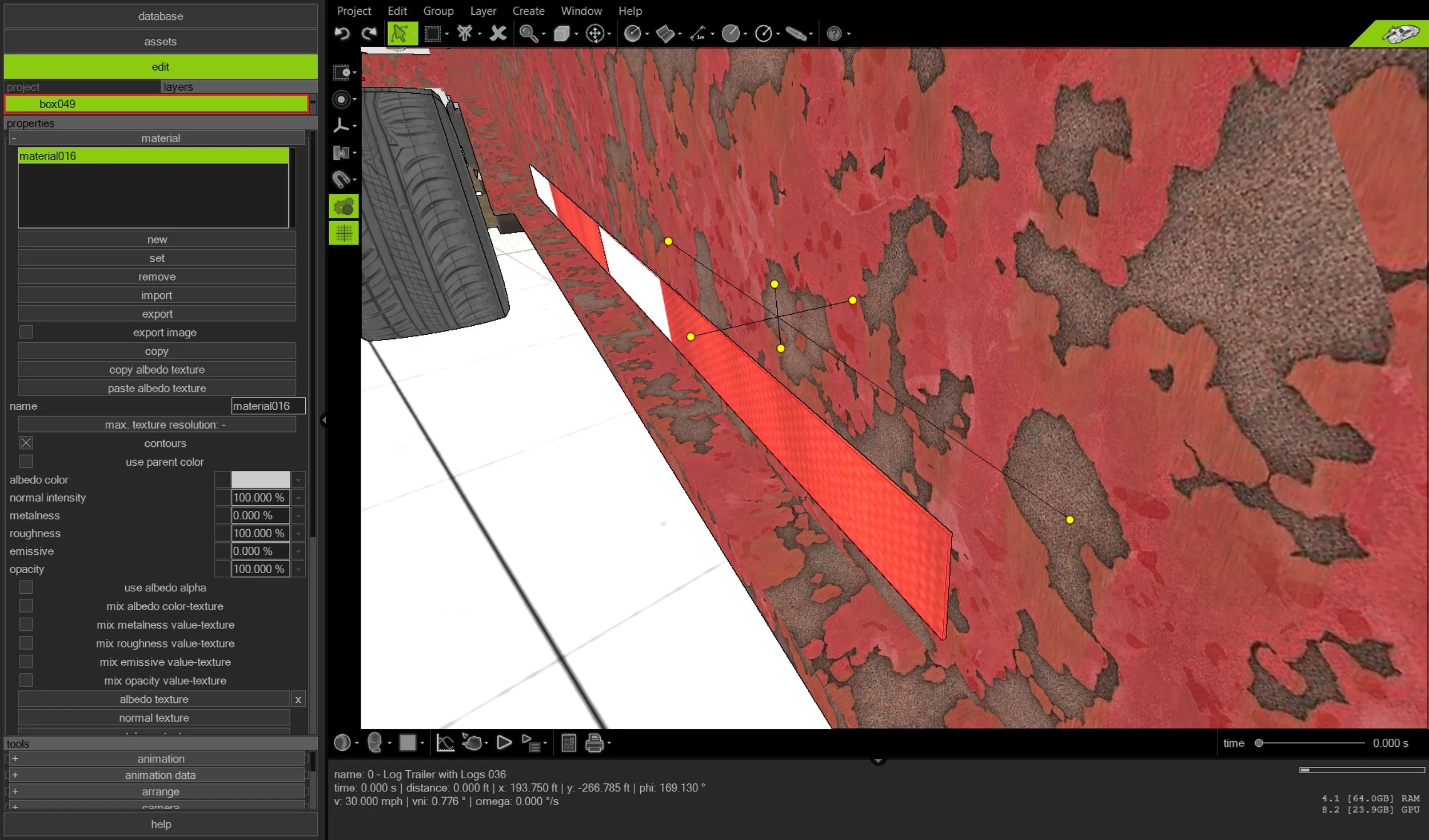This screenshot has width=1429, height=840.
Task: Open the diagram chart icon
Action: pyautogui.click(x=445, y=743)
